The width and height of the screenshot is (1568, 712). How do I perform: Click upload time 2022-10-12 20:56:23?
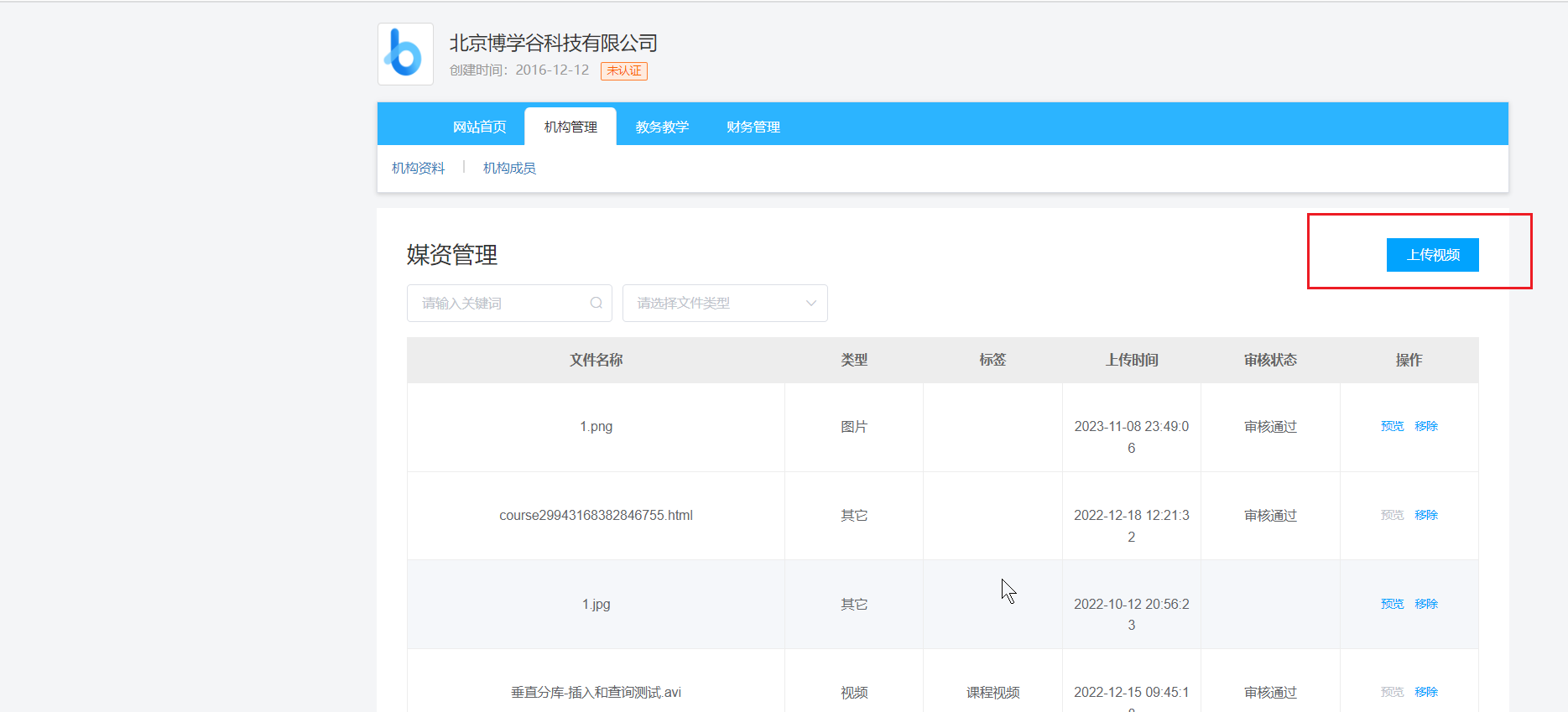[1132, 614]
